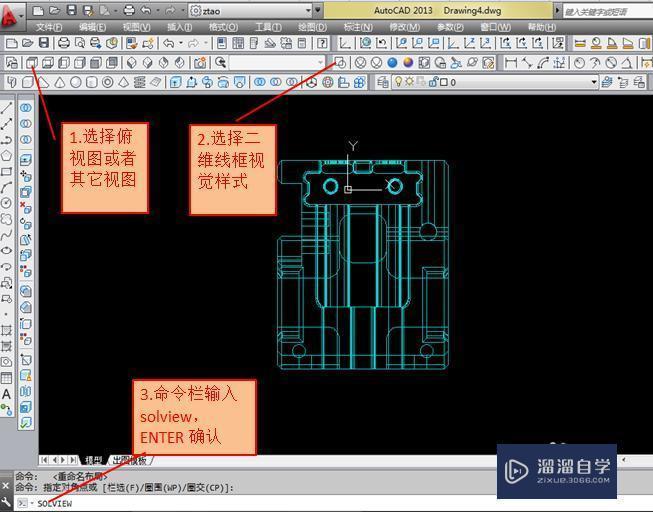Open the 工具(T) menu
The image size is (653, 512).
point(268,27)
